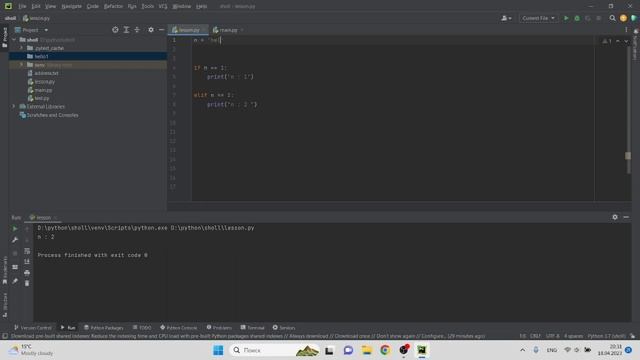Expand the .pytest_cache folder
Screen dimensions: 640x360
(21, 48)
